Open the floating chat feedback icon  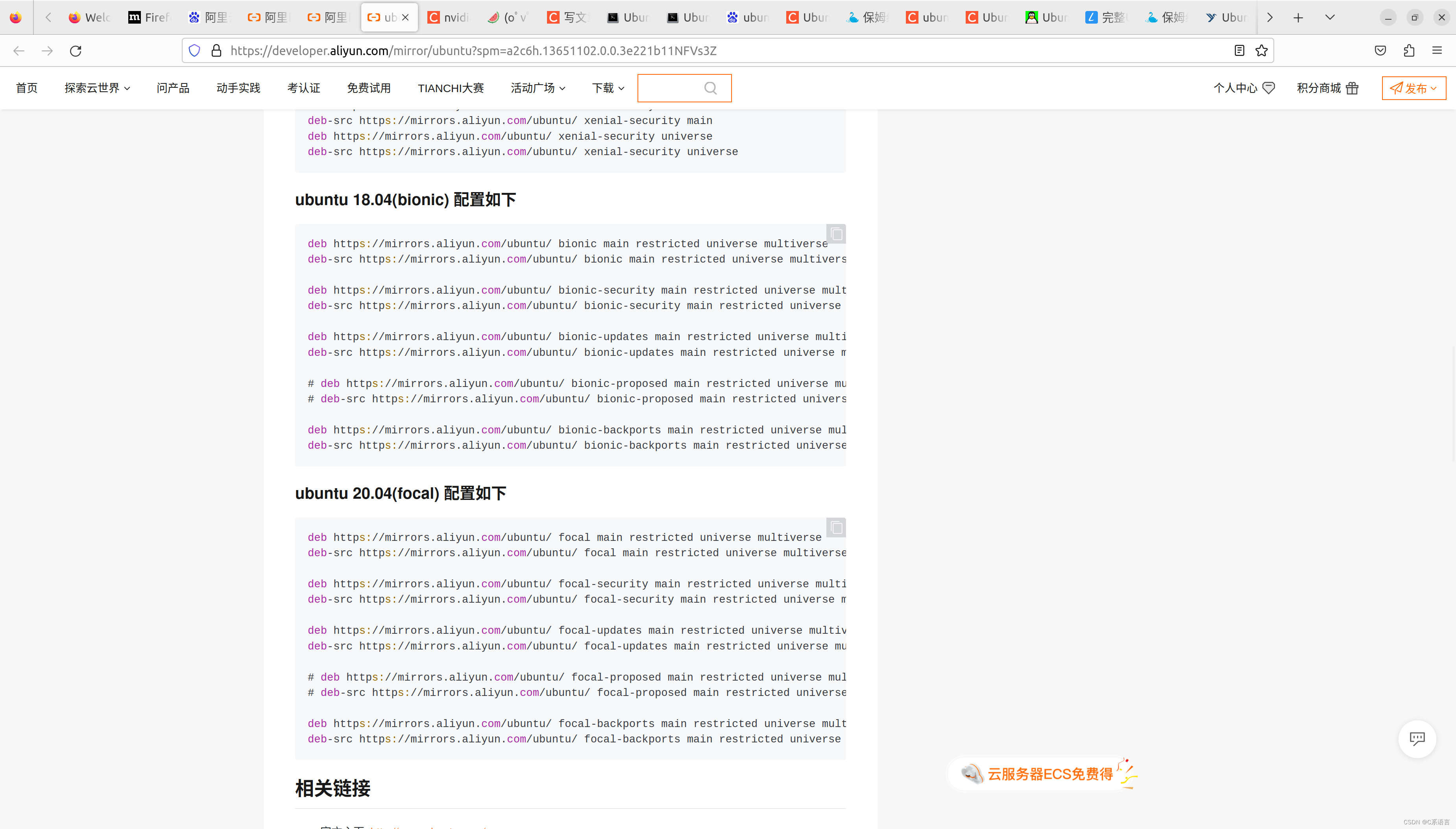[1417, 739]
